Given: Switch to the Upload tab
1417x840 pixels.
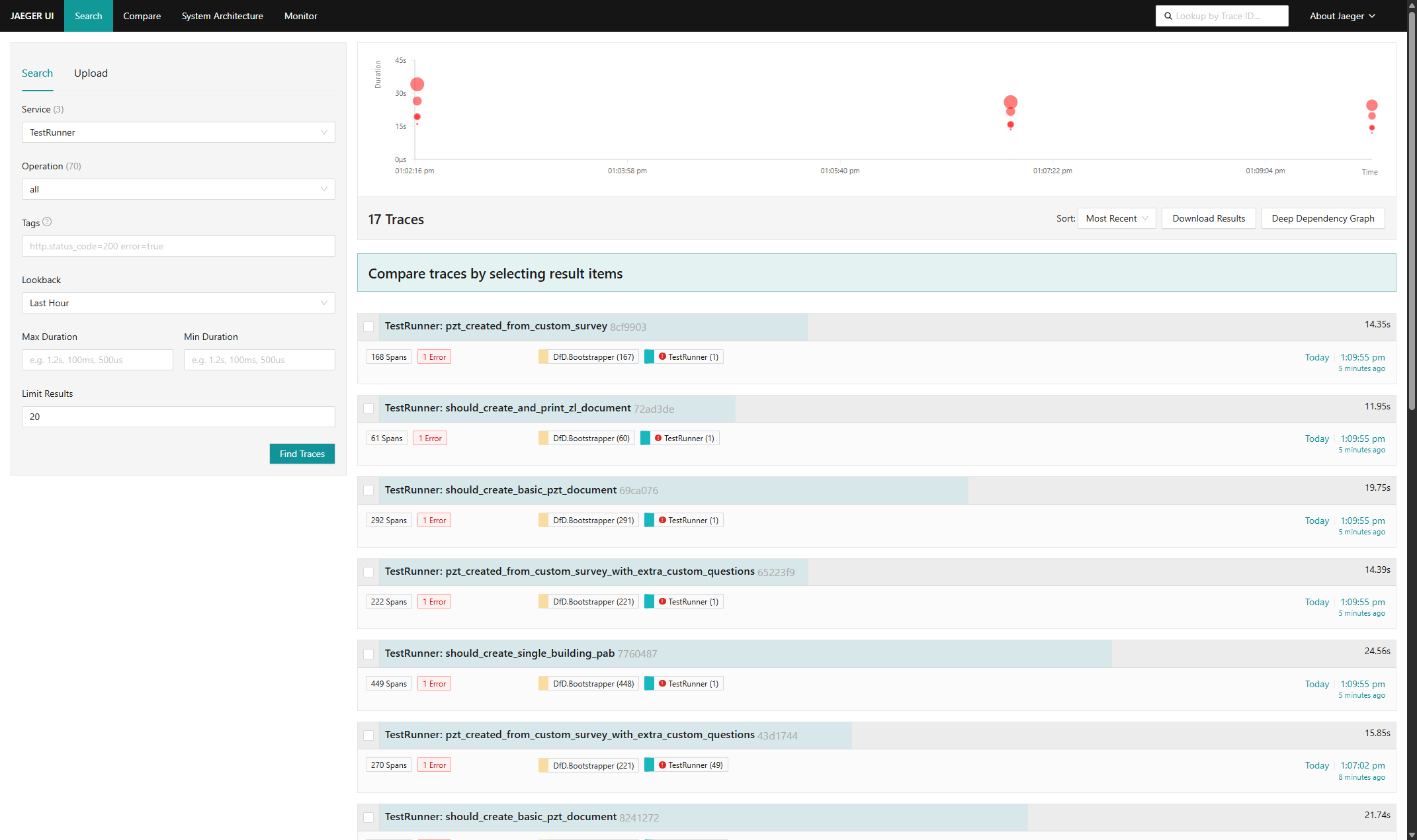Looking at the screenshot, I should (x=91, y=73).
